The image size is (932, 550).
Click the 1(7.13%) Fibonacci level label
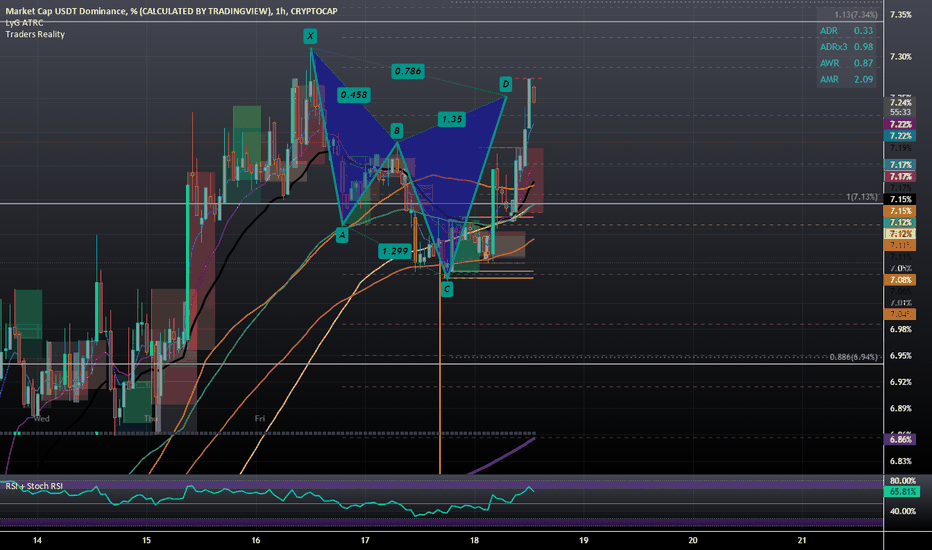861,197
